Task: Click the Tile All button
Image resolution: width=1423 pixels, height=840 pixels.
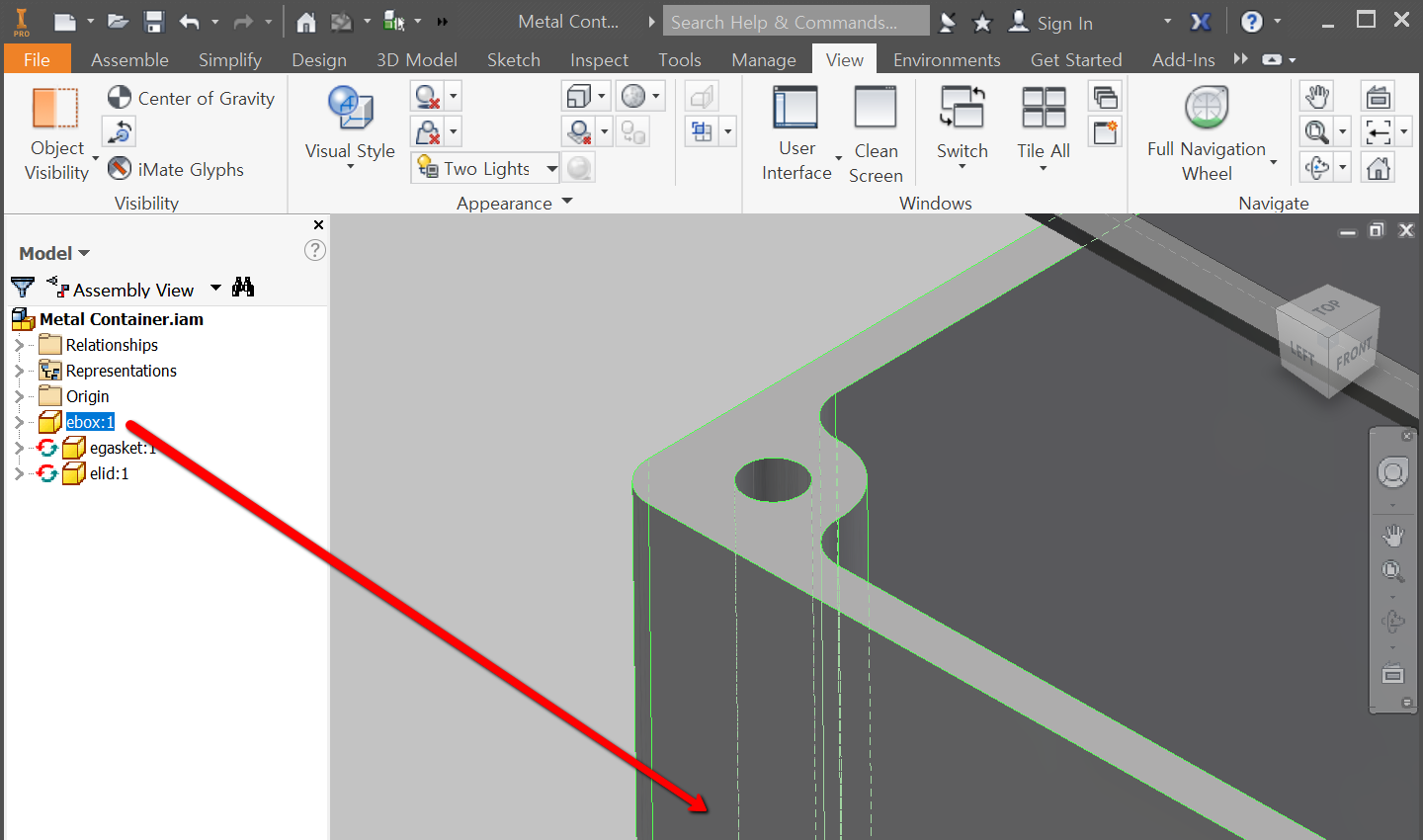Action: (1043, 124)
